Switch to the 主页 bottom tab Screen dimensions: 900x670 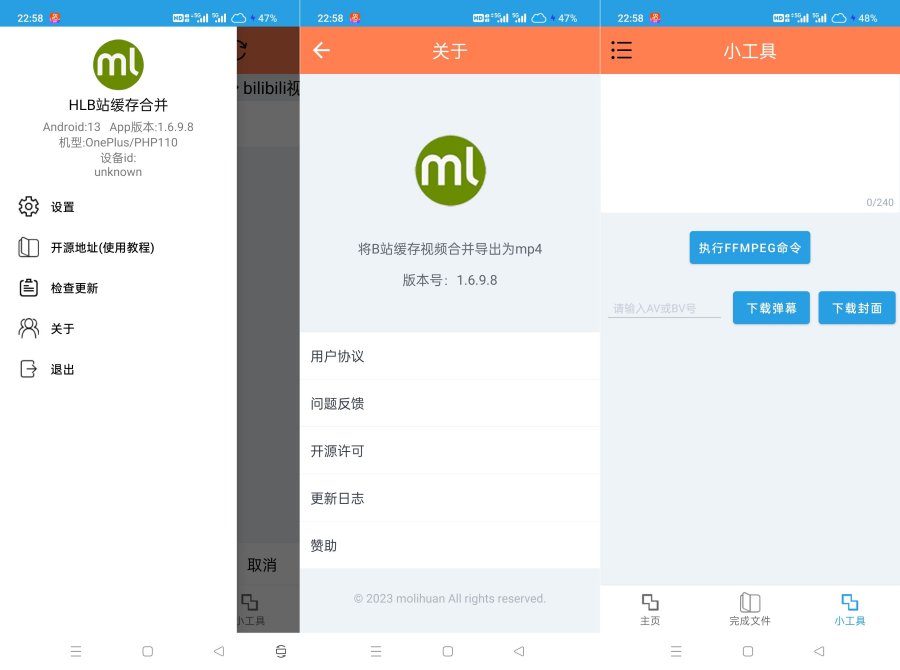(x=650, y=609)
